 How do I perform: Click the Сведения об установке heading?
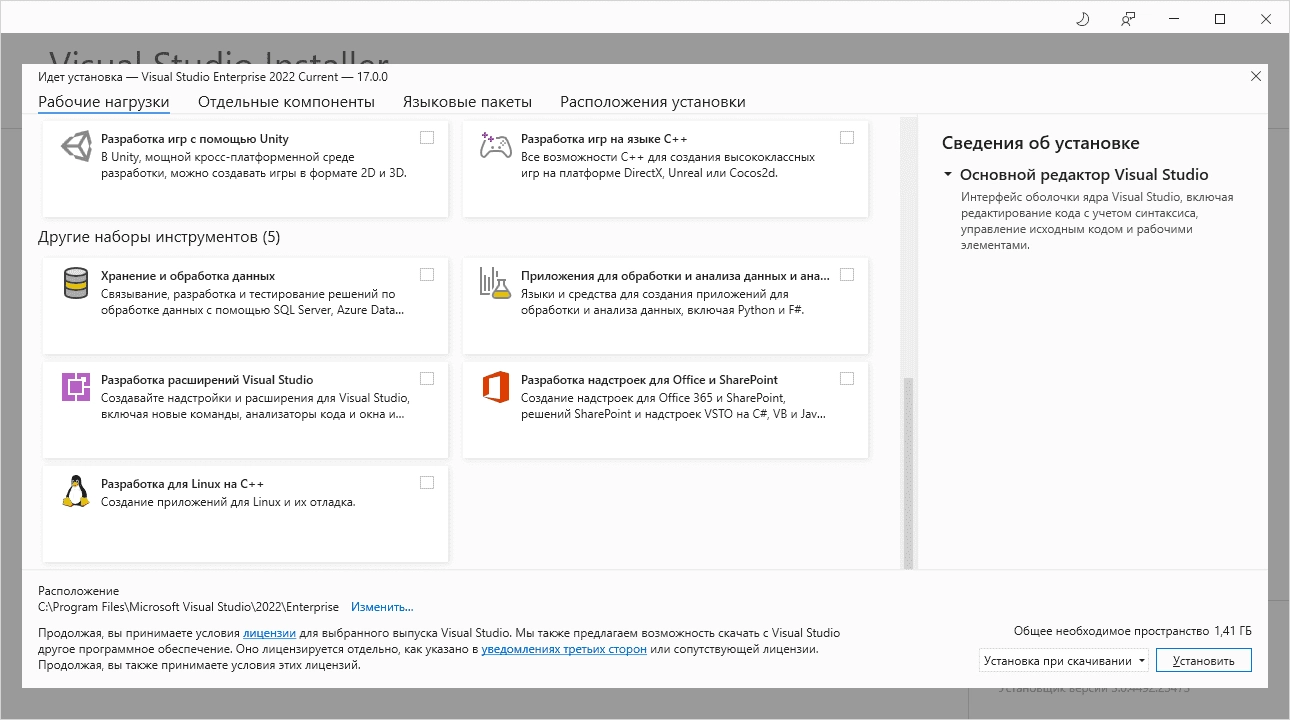point(1040,143)
